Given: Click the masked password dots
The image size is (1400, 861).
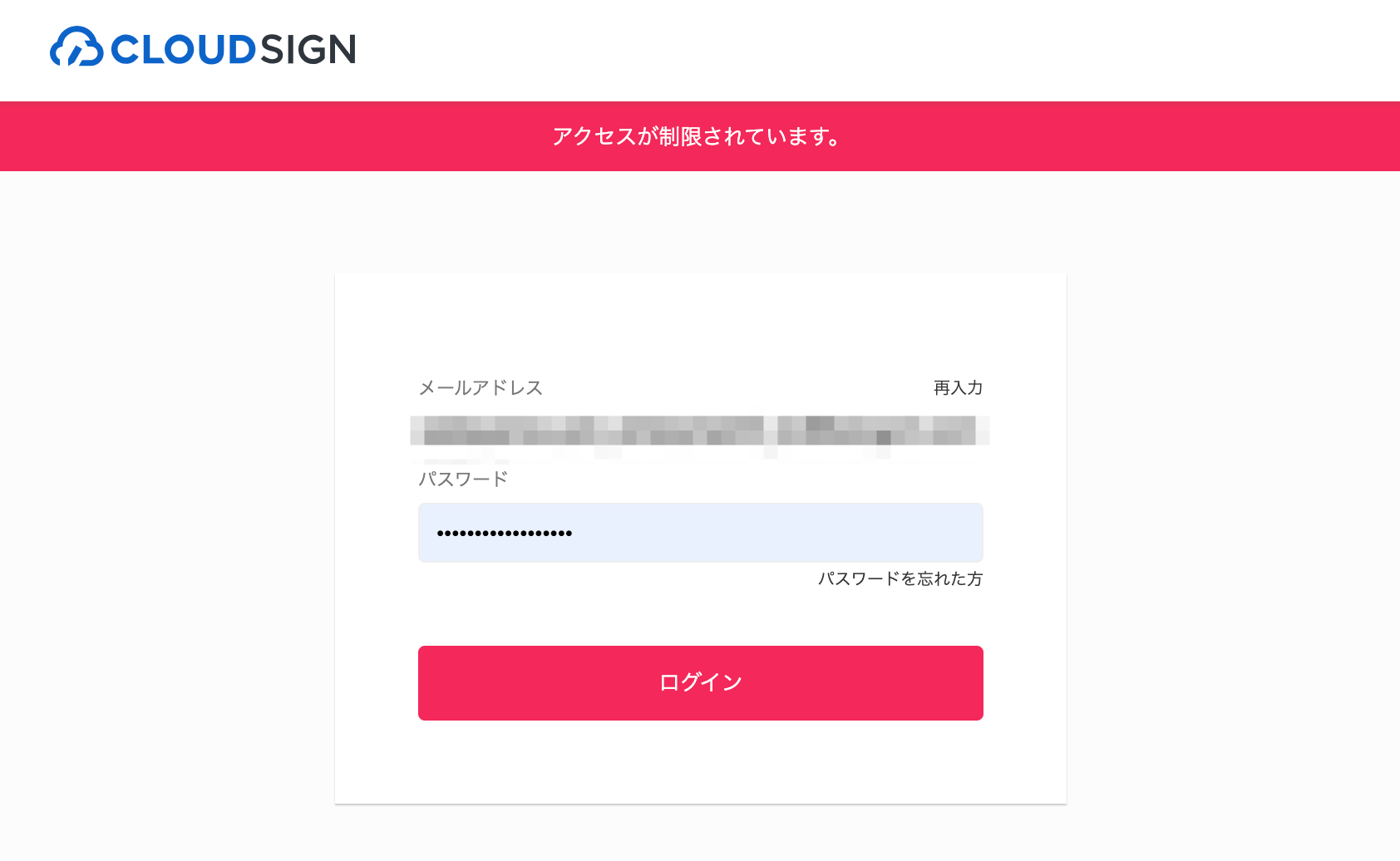Looking at the screenshot, I should (505, 534).
